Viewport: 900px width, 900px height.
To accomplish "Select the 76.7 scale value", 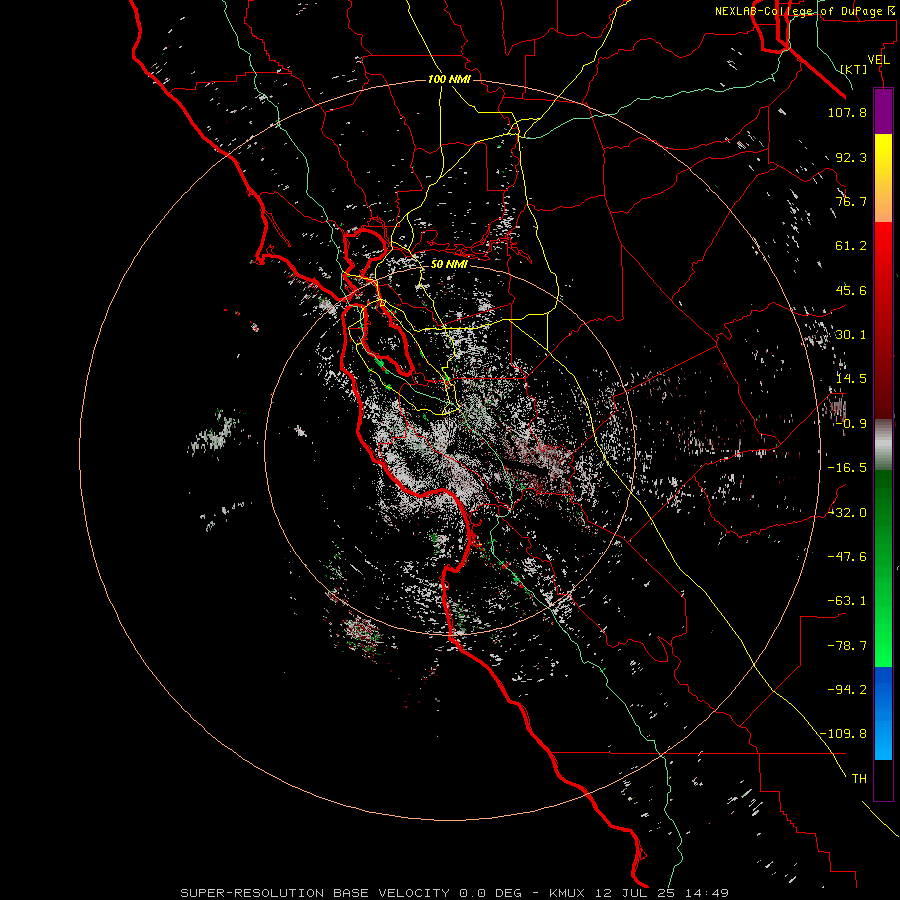I will tap(851, 201).
